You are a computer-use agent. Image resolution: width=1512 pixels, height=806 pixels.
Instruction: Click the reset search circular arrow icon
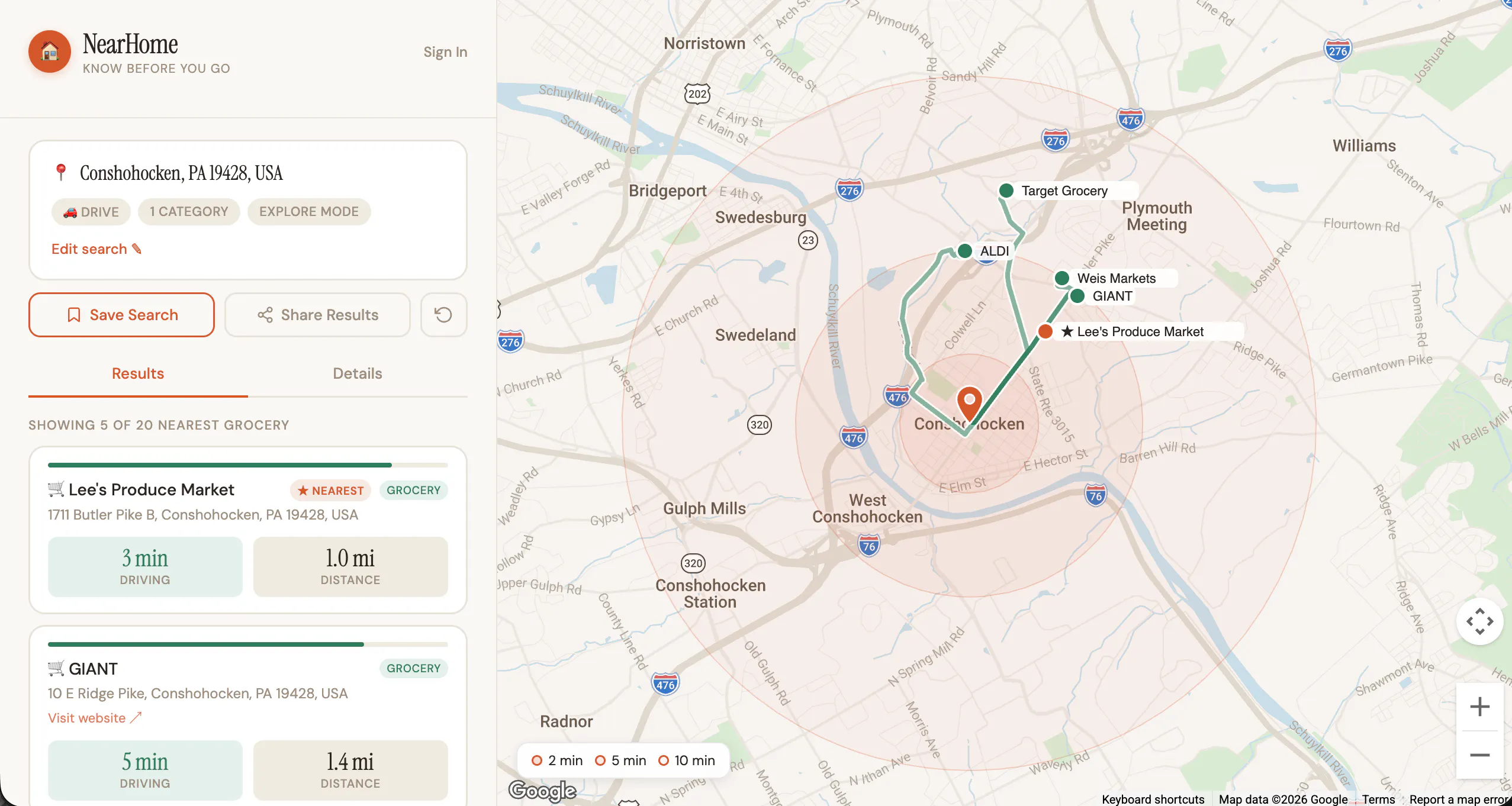443,315
